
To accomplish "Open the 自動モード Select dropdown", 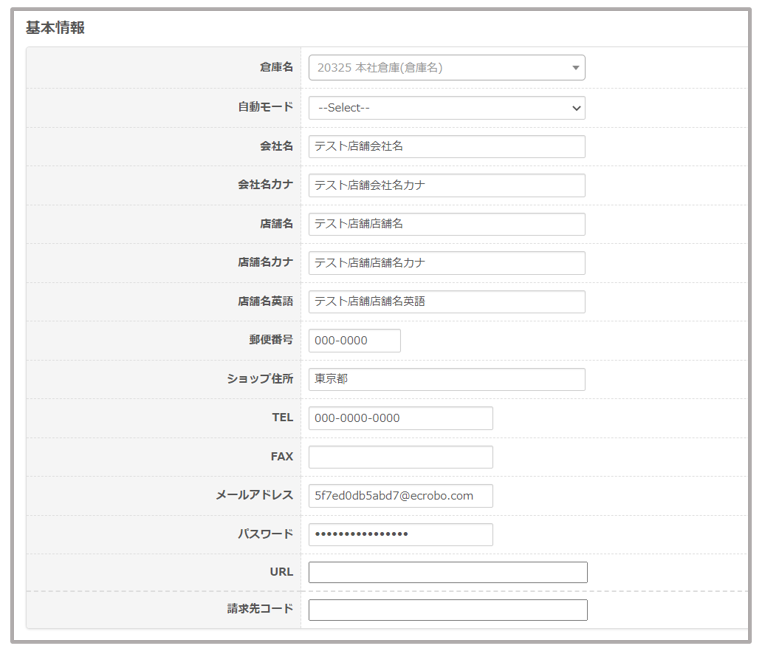I will (447, 108).
